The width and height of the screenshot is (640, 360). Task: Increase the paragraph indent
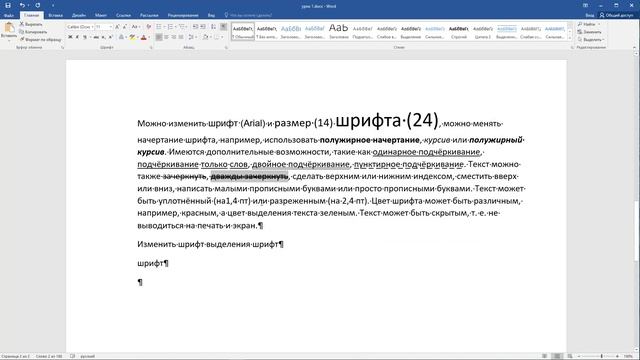pos(203,27)
